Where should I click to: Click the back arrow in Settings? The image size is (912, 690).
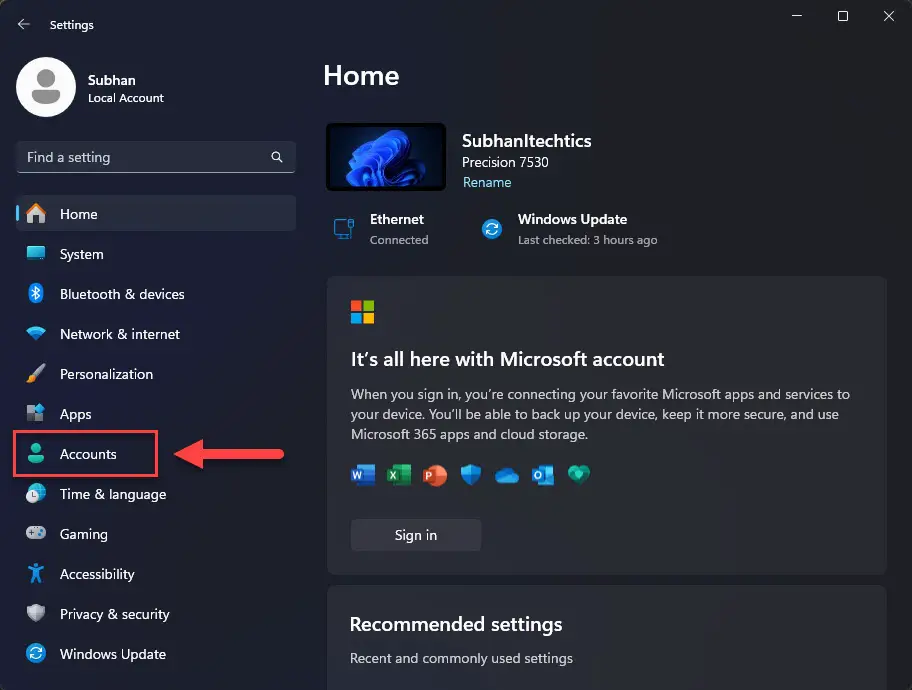24,24
